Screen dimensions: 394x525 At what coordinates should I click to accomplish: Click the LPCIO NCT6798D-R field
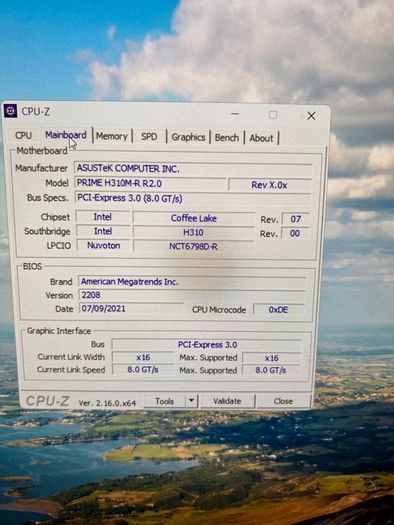pyautogui.click(x=193, y=246)
